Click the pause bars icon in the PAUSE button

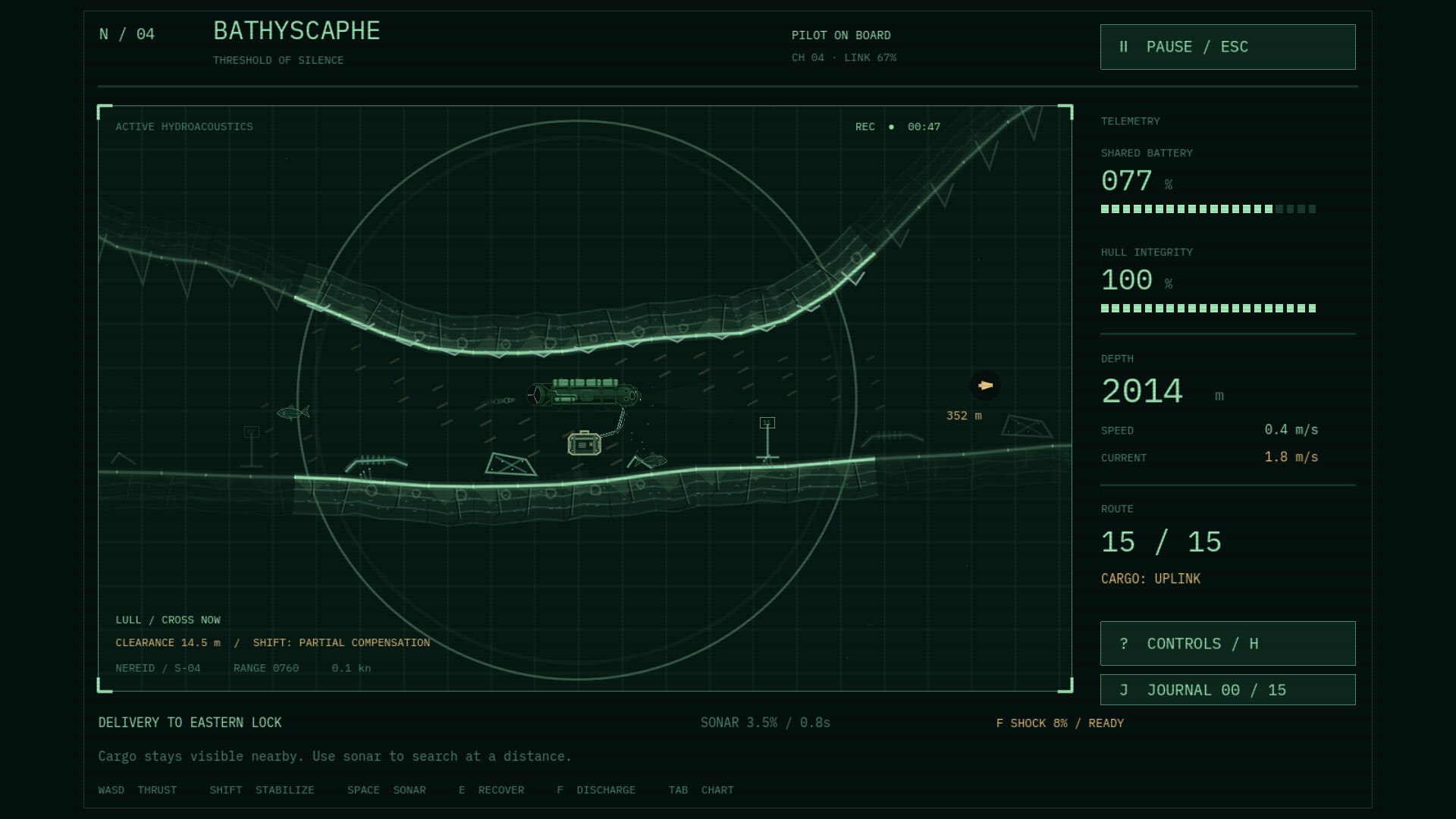[1124, 47]
